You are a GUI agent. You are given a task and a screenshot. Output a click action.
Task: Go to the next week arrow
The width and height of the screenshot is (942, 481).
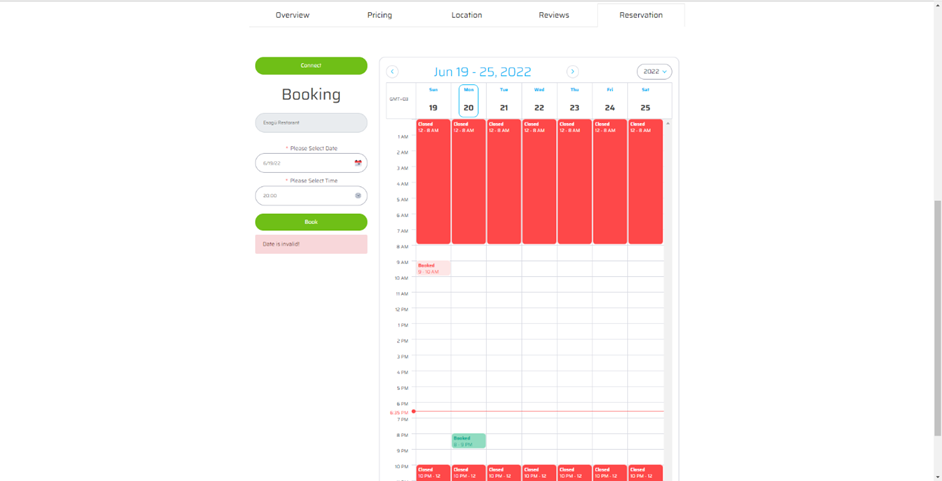pyautogui.click(x=573, y=71)
